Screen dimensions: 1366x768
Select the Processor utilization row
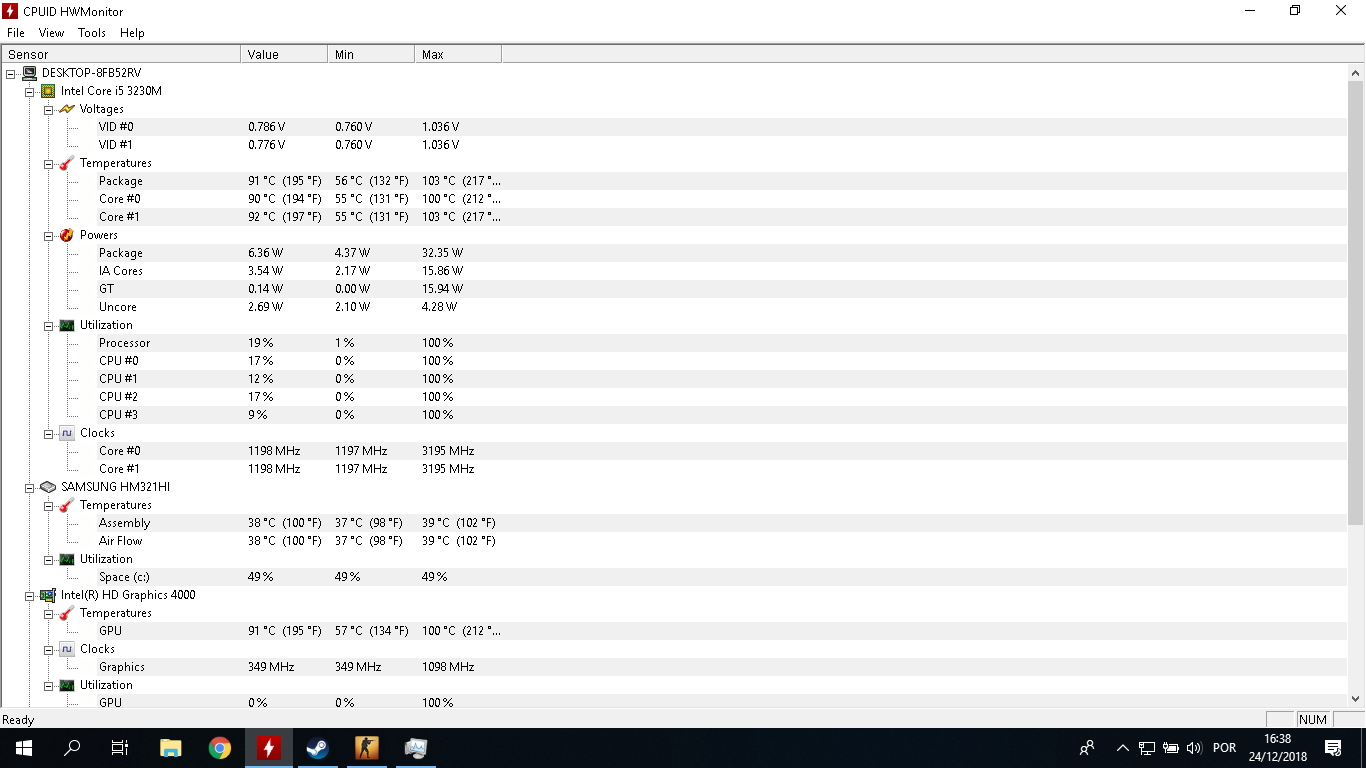pos(674,343)
